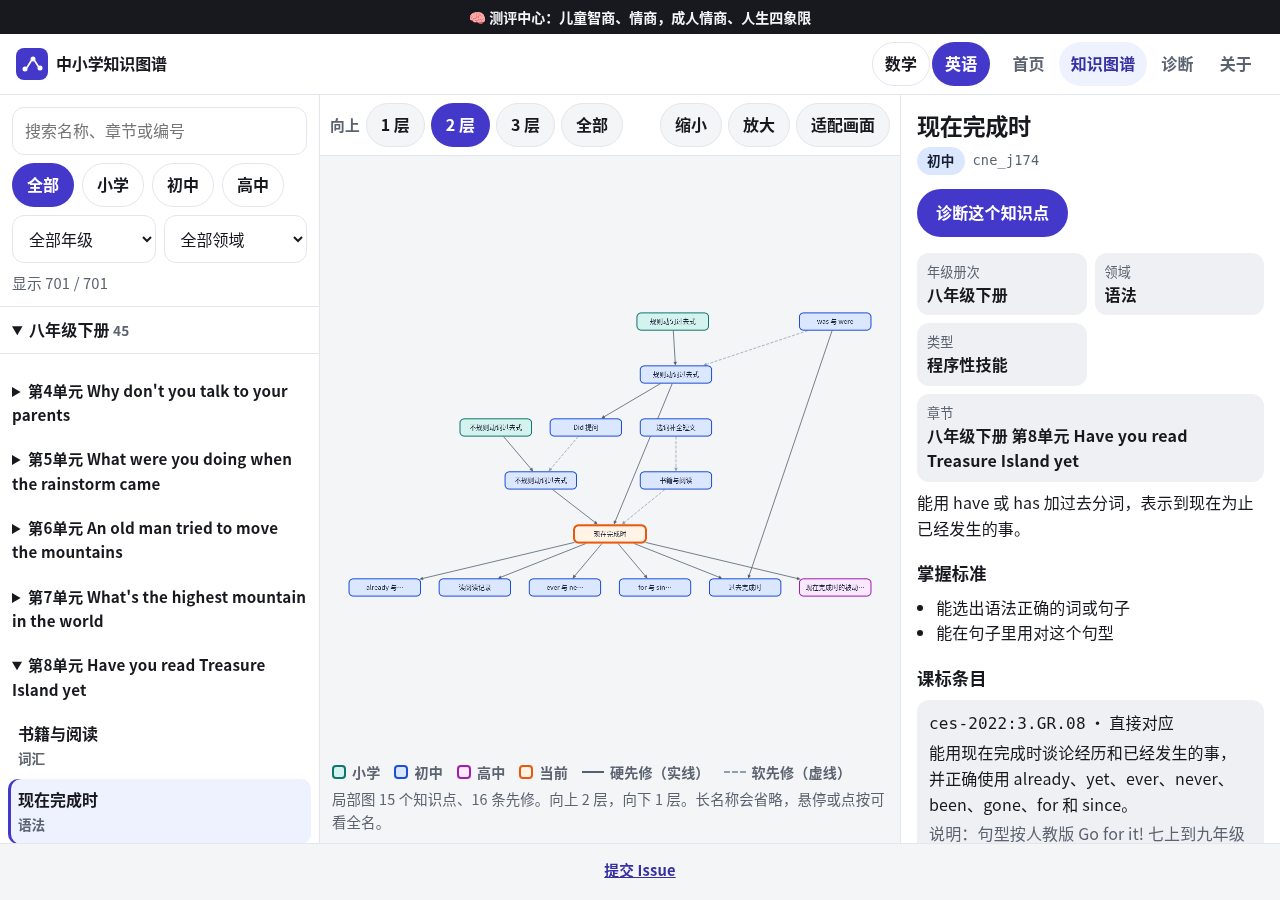Viewport: 1280px width, 900px height.
Task: Click 适配画面 to fit the graph
Action: [843, 125]
